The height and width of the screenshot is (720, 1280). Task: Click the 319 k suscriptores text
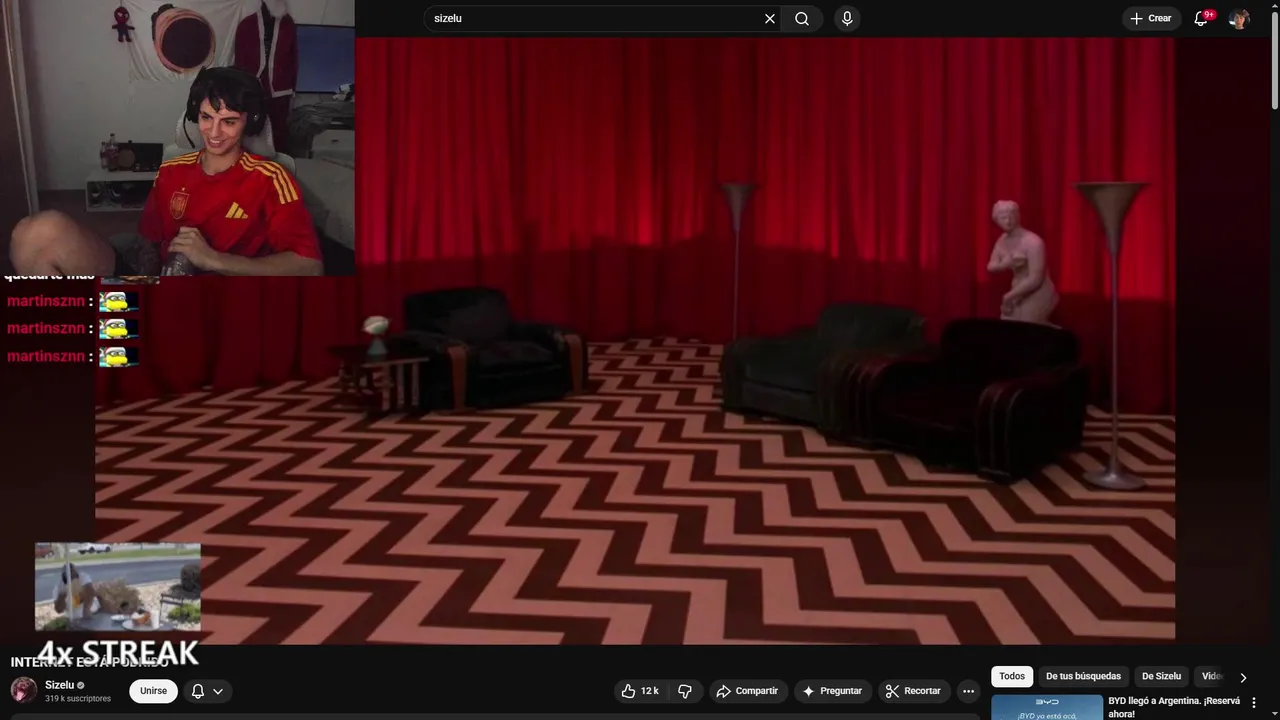click(78, 699)
